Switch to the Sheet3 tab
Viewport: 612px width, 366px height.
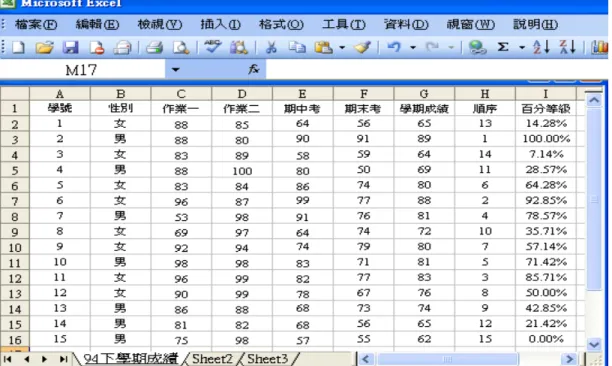tap(267, 359)
